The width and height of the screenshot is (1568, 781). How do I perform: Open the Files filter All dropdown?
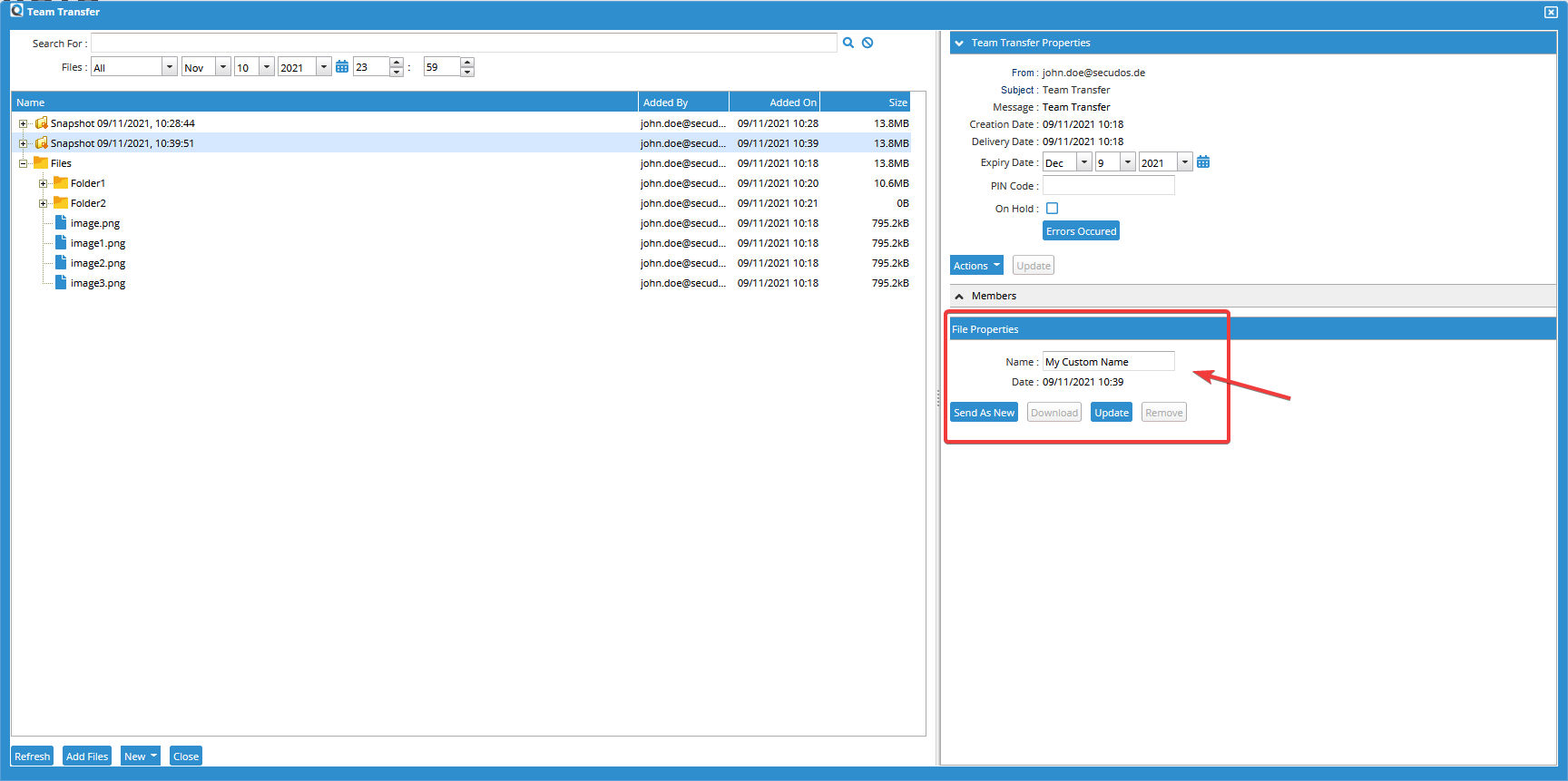click(169, 67)
